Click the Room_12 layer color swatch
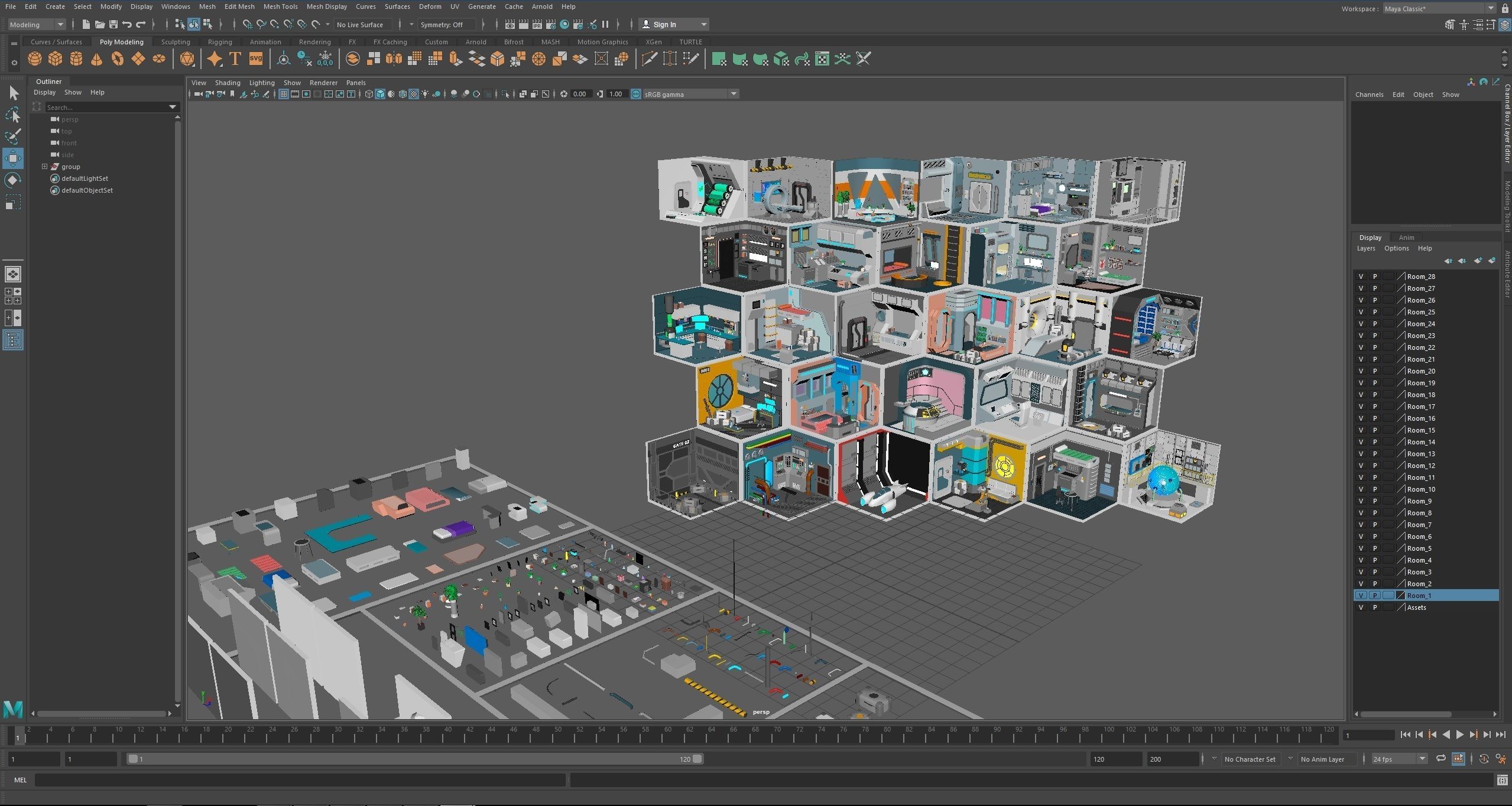Viewport: 1512px width, 806px height. pyautogui.click(x=1400, y=466)
